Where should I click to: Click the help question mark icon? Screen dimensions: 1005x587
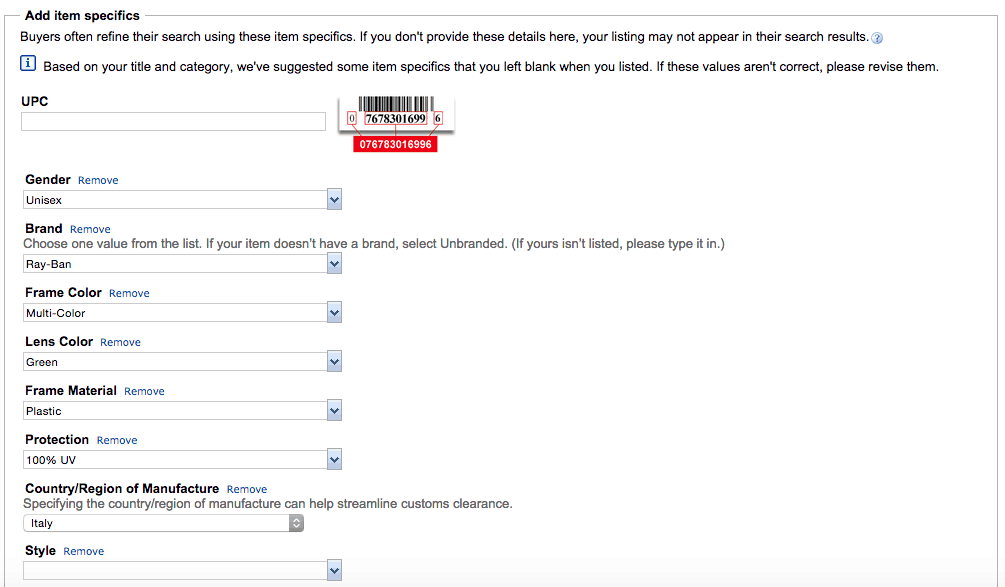click(876, 36)
